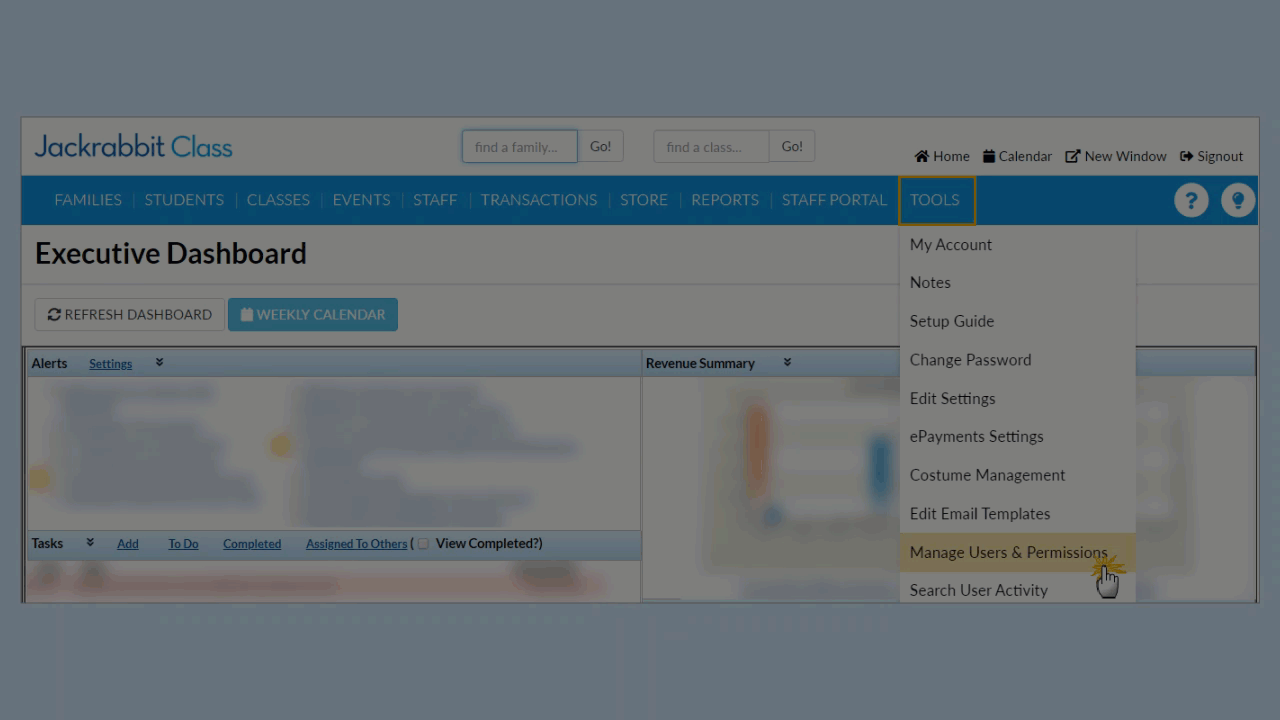Expand the Revenue Summary chevron
The width and height of the screenshot is (1280, 720).
[x=787, y=363]
